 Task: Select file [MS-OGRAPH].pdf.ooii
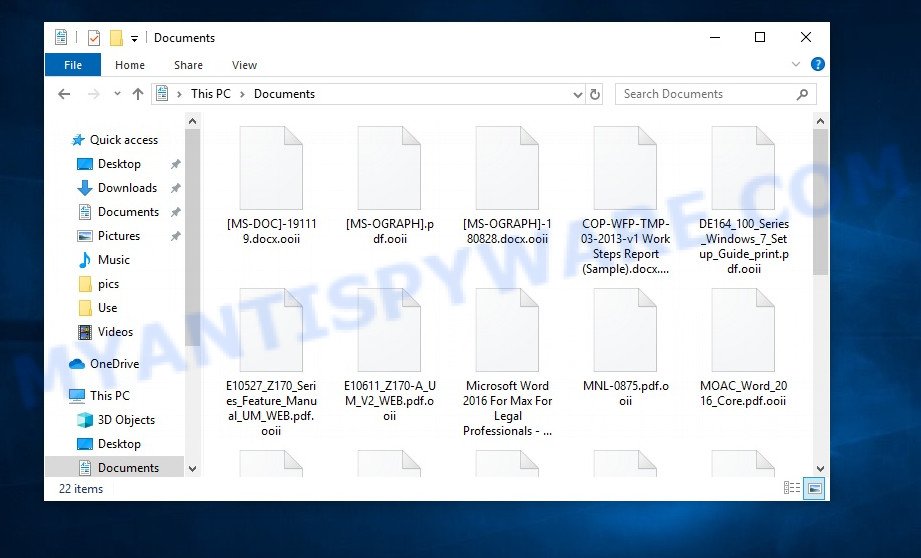click(389, 186)
